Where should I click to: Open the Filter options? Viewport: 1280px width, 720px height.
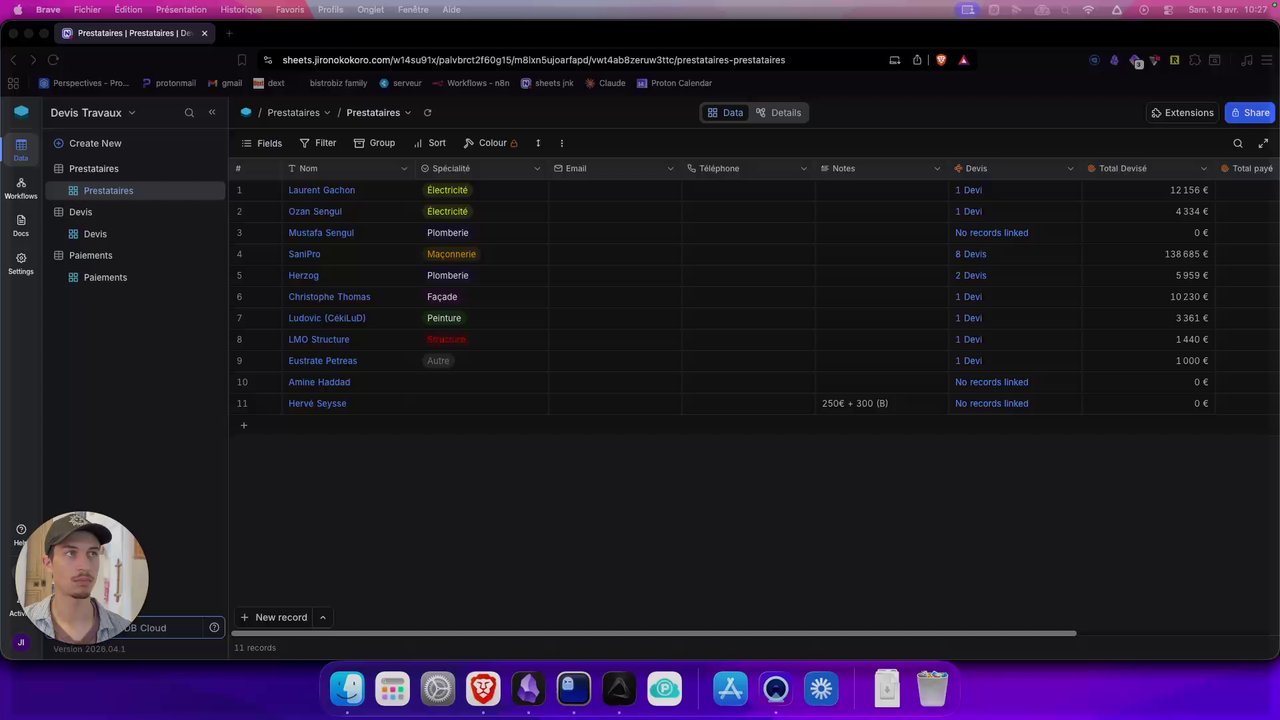(318, 143)
